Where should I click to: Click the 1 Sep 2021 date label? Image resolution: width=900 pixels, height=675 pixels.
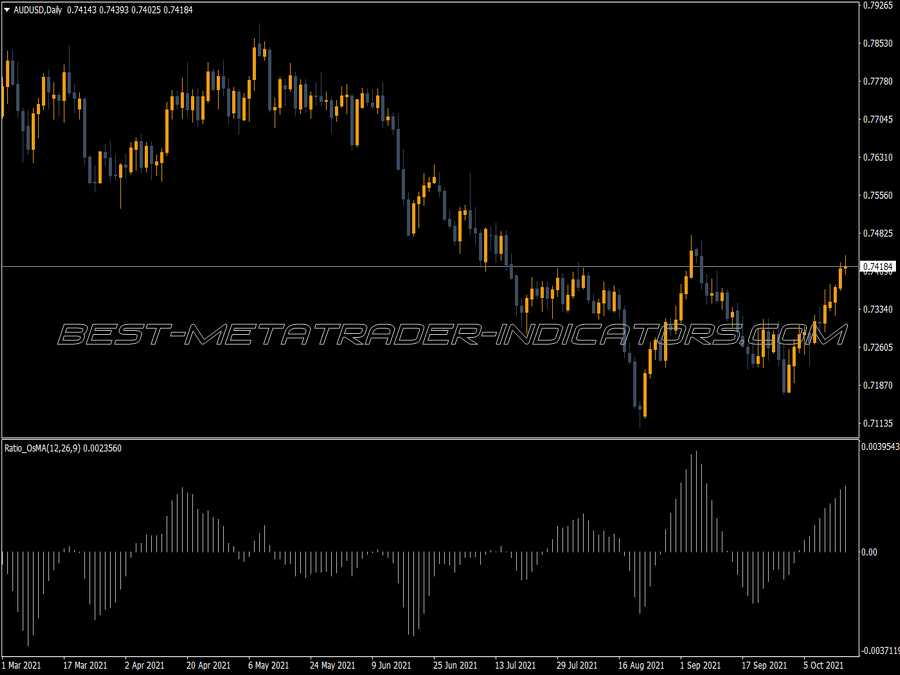(700, 665)
